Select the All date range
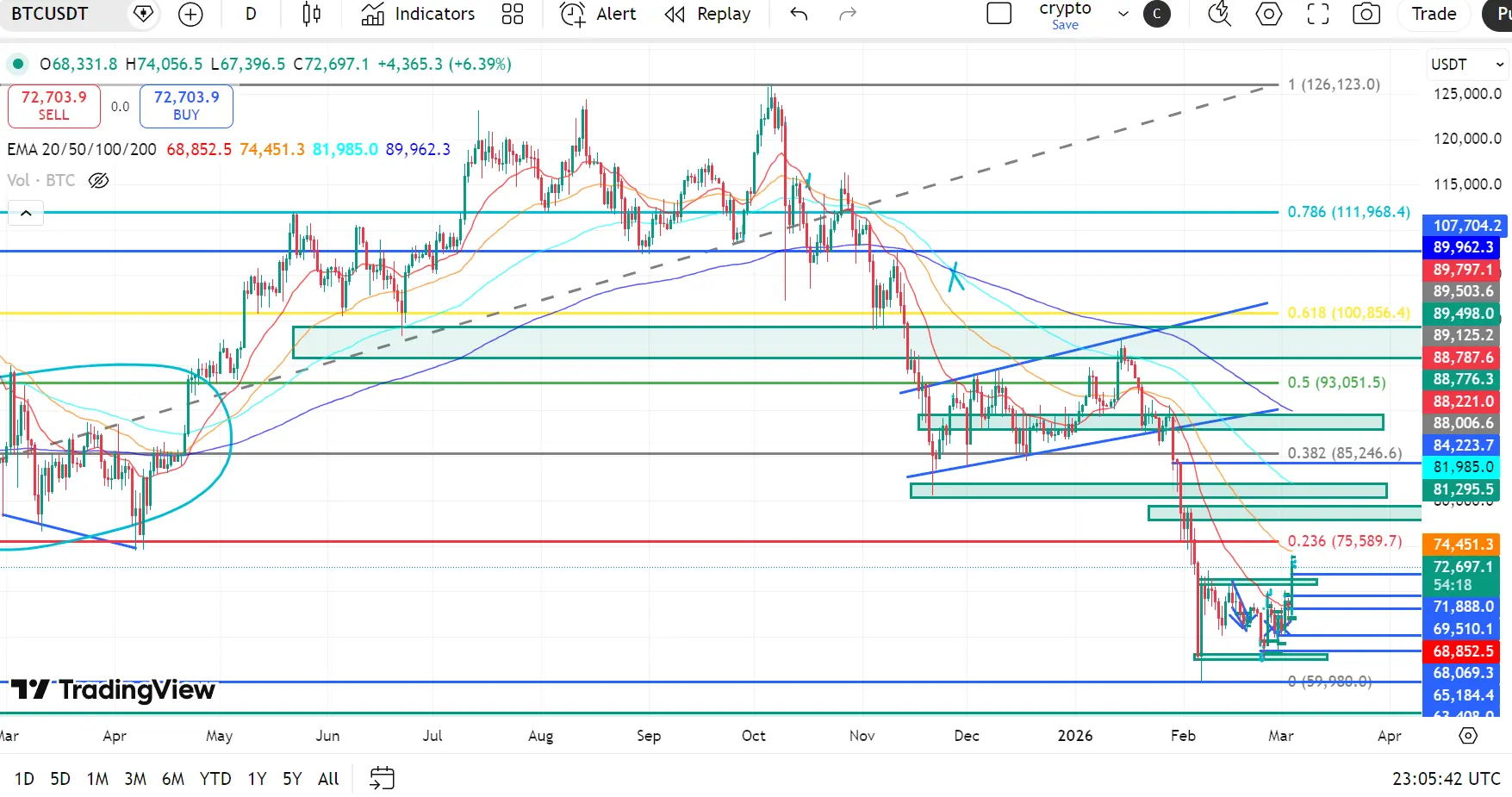The image size is (1512, 797). click(328, 779)
